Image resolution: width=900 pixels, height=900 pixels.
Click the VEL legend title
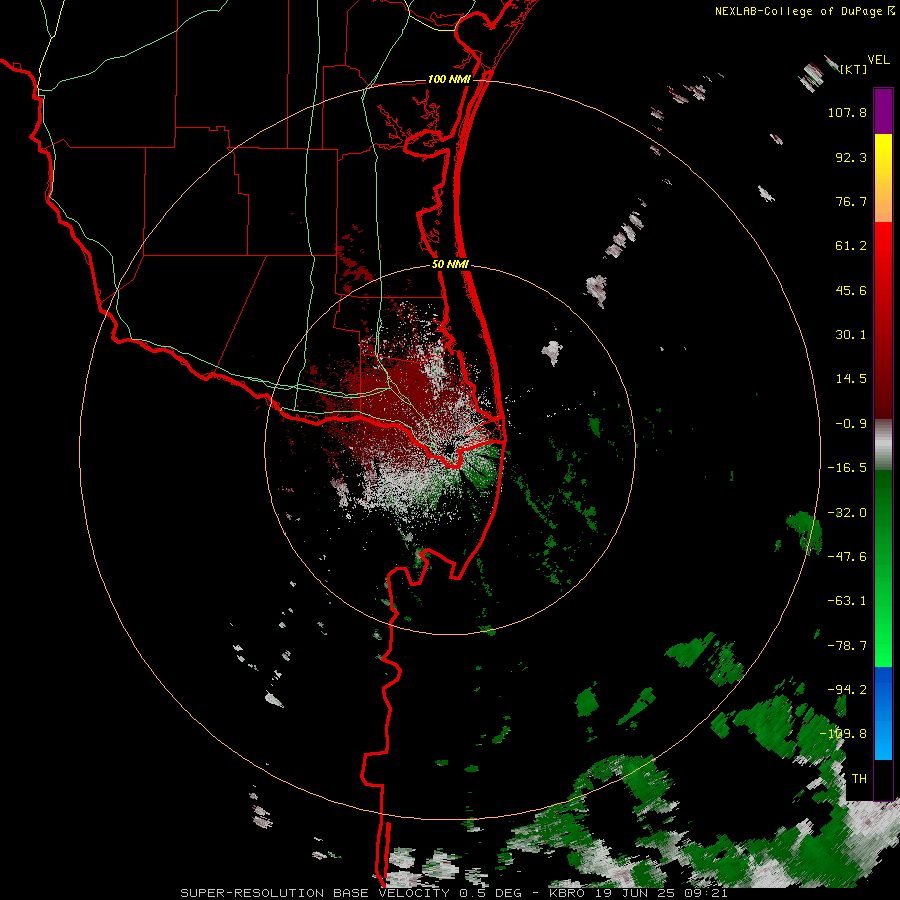pyautogui.click(x=878, y=60)
